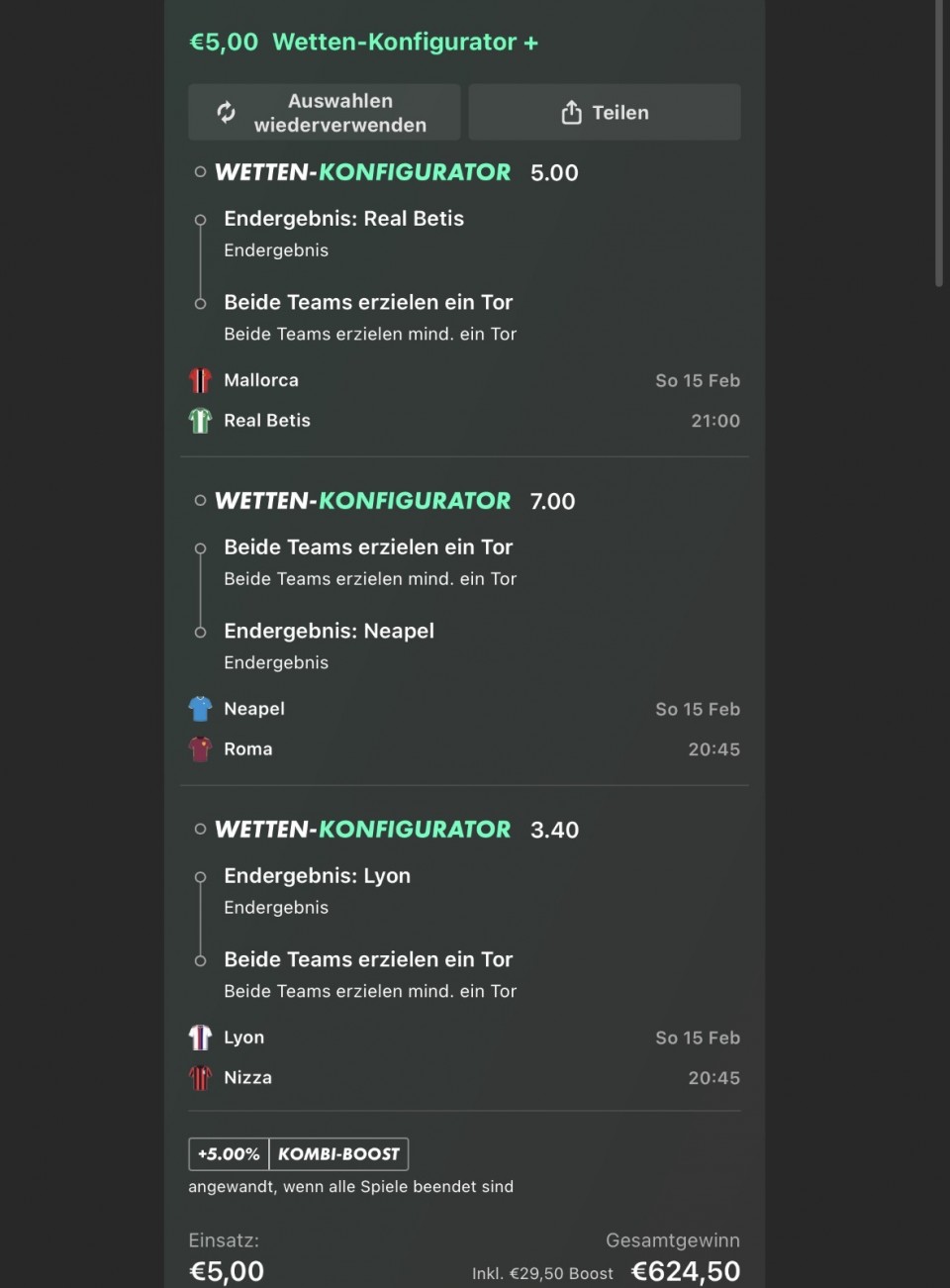This screenshot has width=950, height=1288.
Task: Click the +5.00% Kombi-Boost badge
Action: coord(298,1154)
